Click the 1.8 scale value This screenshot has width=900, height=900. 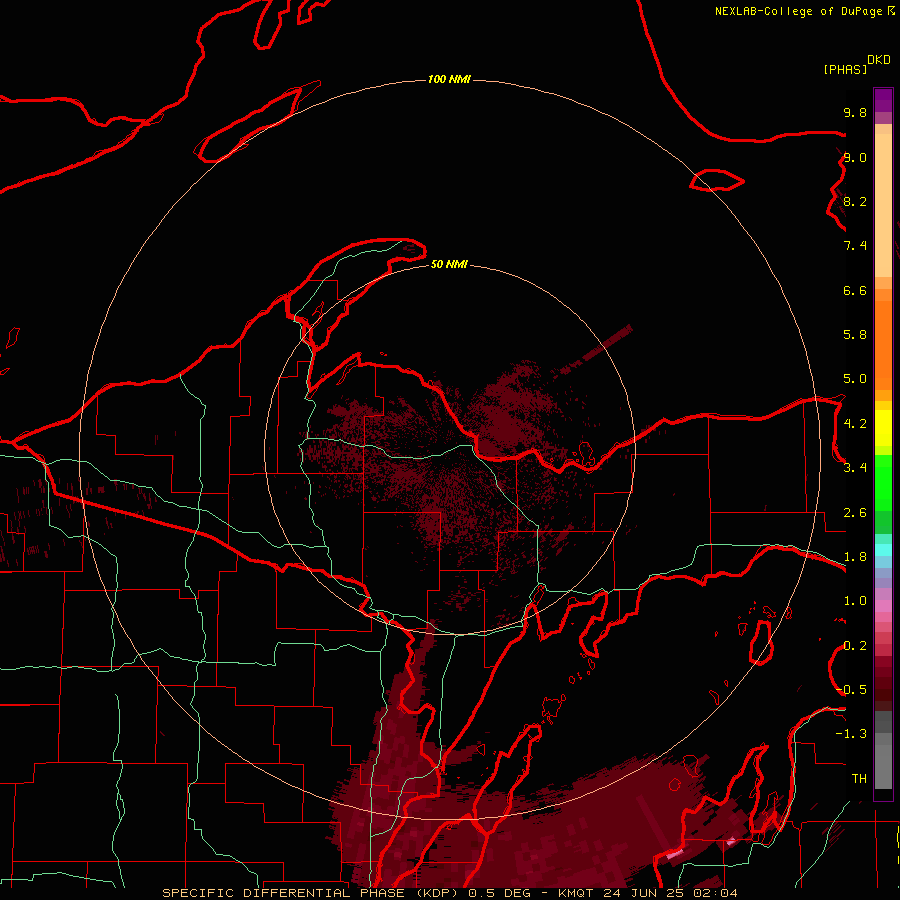[855, 557]
